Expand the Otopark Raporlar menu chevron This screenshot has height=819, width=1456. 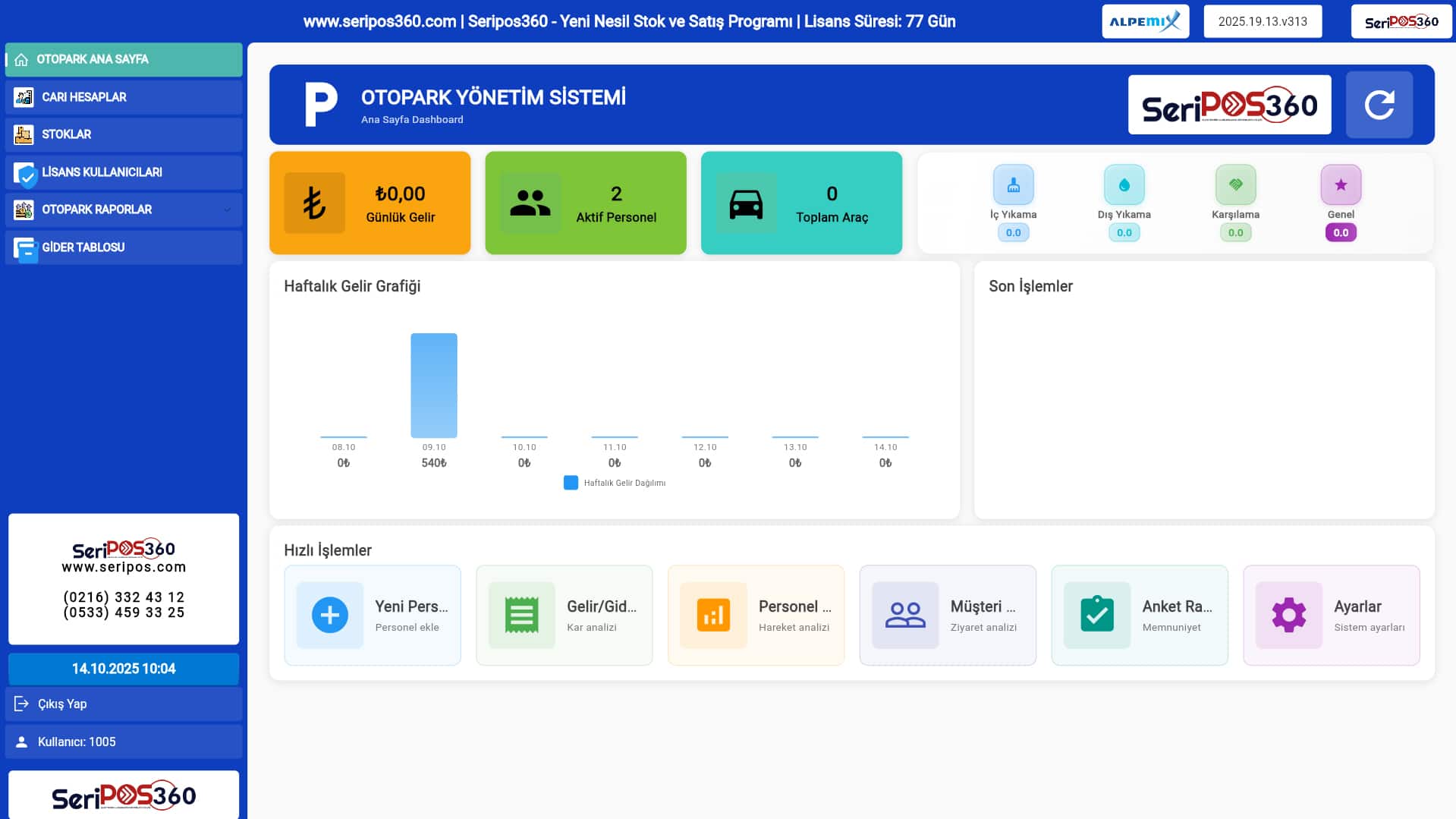click(x=227, y=209)
